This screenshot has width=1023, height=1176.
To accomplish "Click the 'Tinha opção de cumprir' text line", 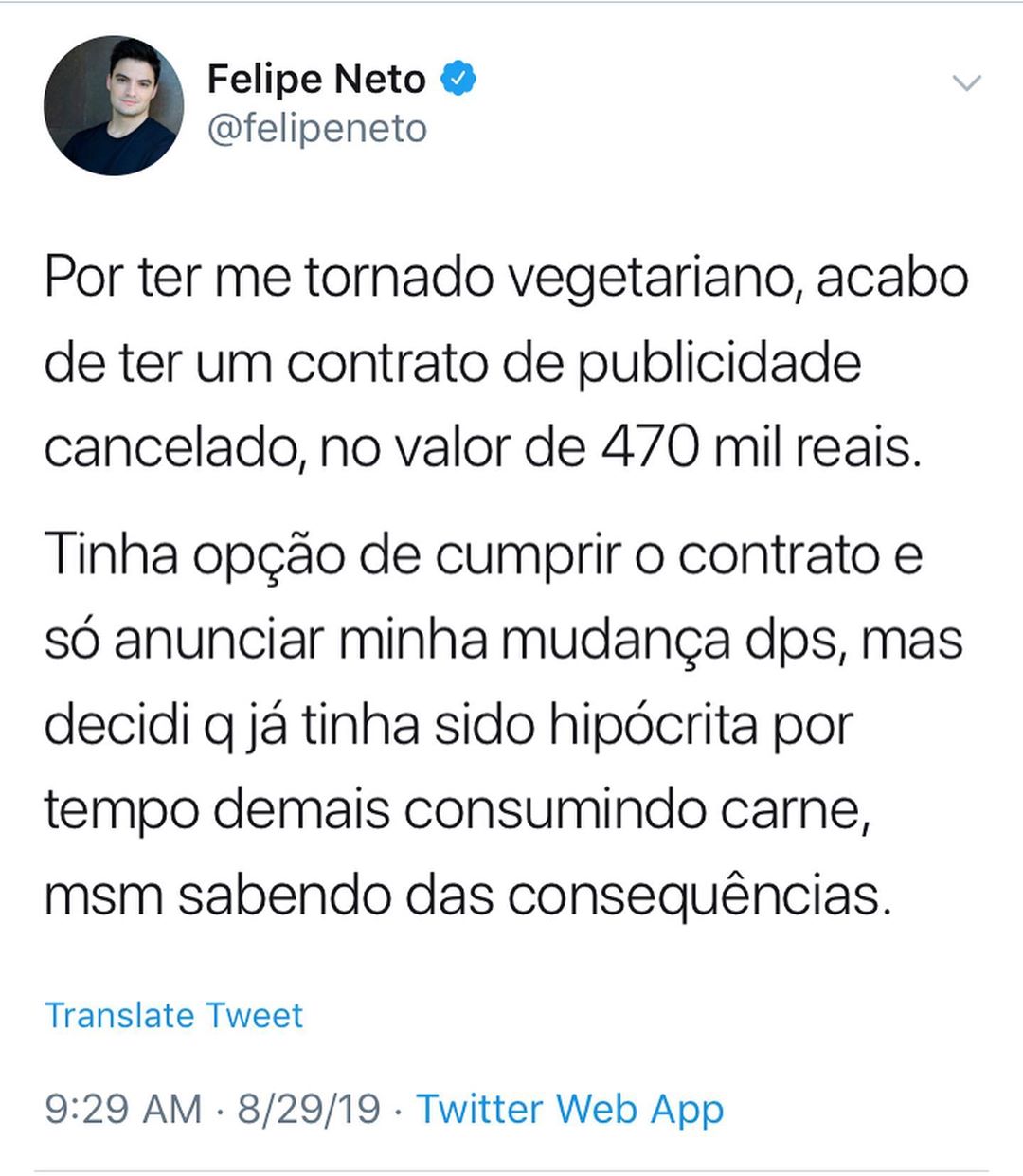I will coord(332,556).
